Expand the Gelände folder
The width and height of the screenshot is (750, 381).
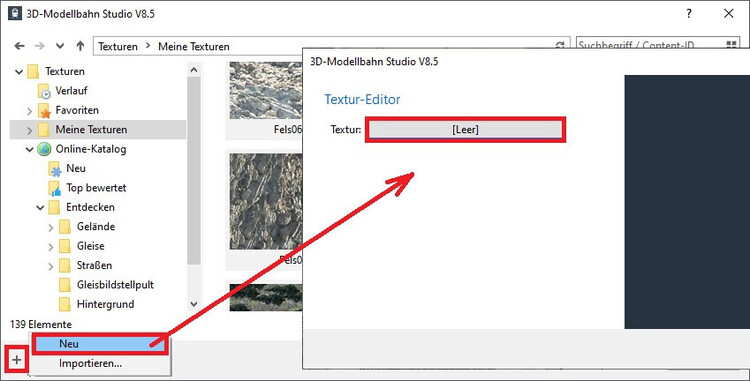pos(51,228)
